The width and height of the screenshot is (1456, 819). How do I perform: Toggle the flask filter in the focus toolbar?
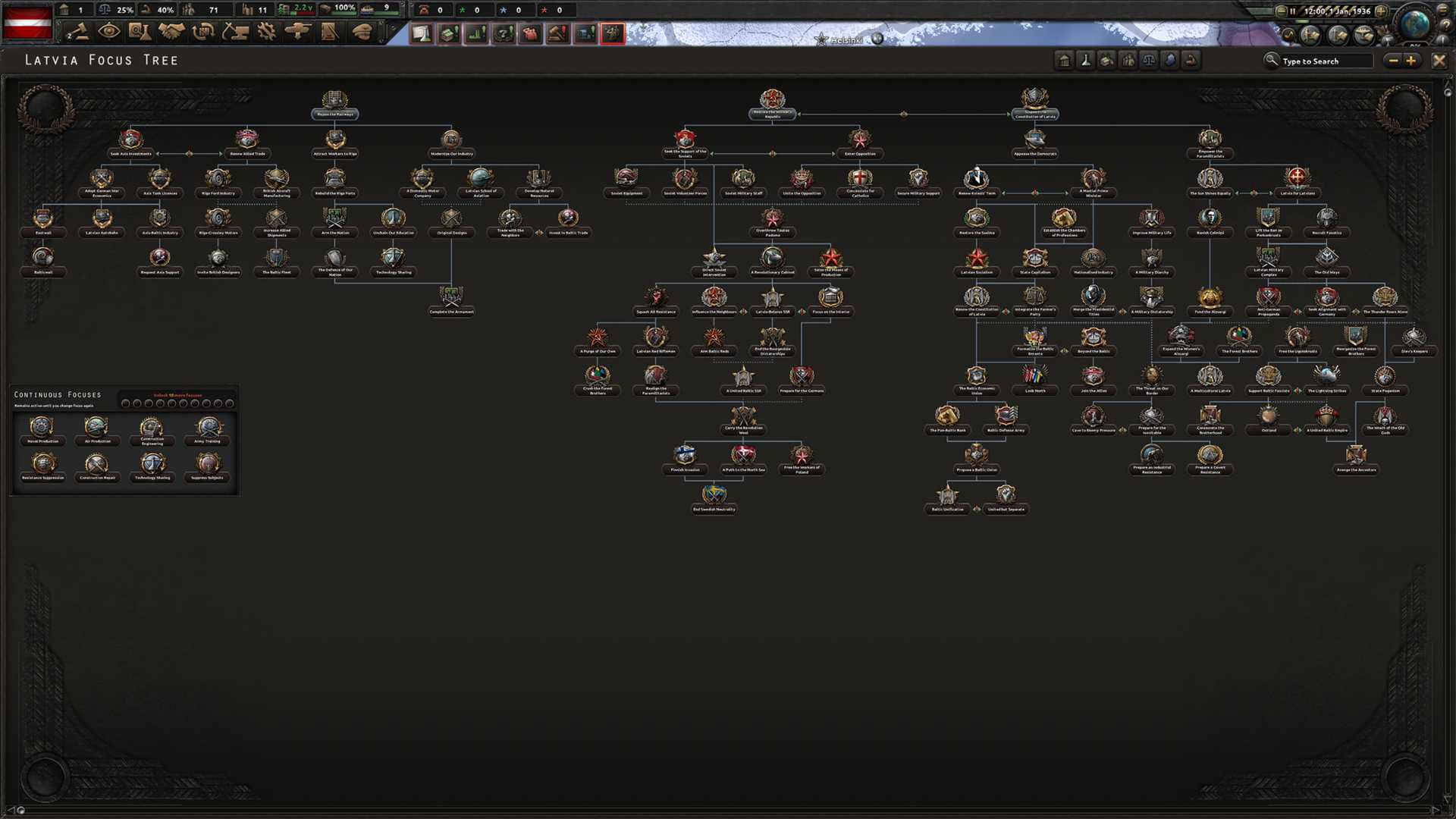(x=1085, y=61)
